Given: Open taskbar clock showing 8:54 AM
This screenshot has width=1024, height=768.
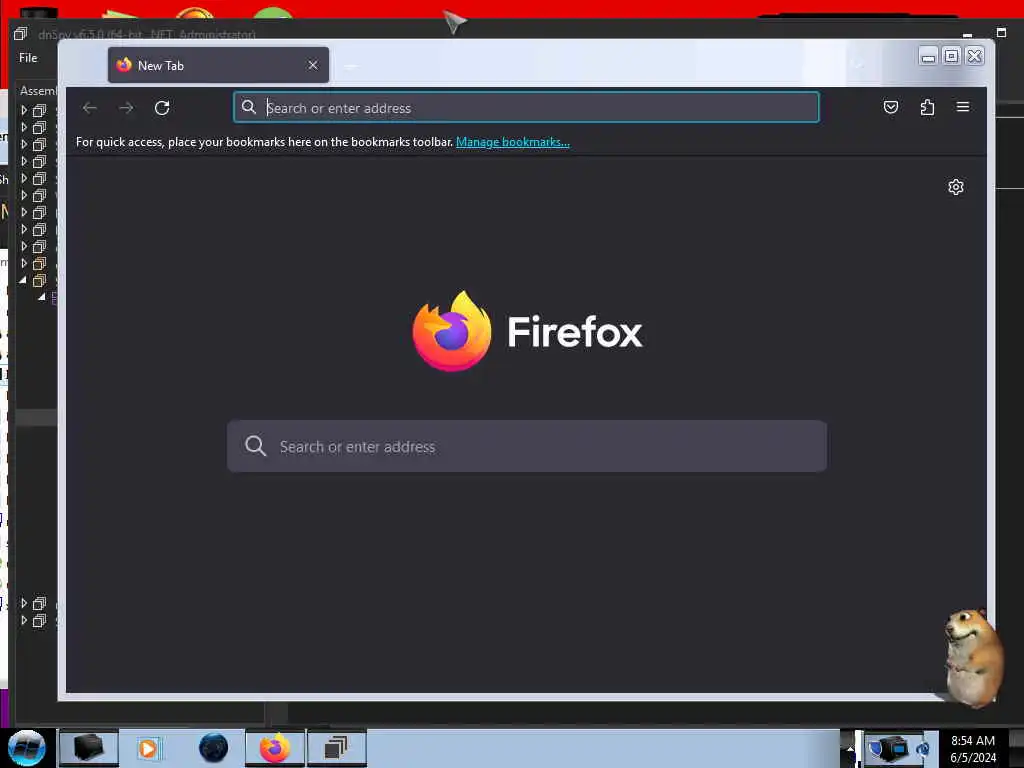Looking at the screenshot, I should pos(973,749).
